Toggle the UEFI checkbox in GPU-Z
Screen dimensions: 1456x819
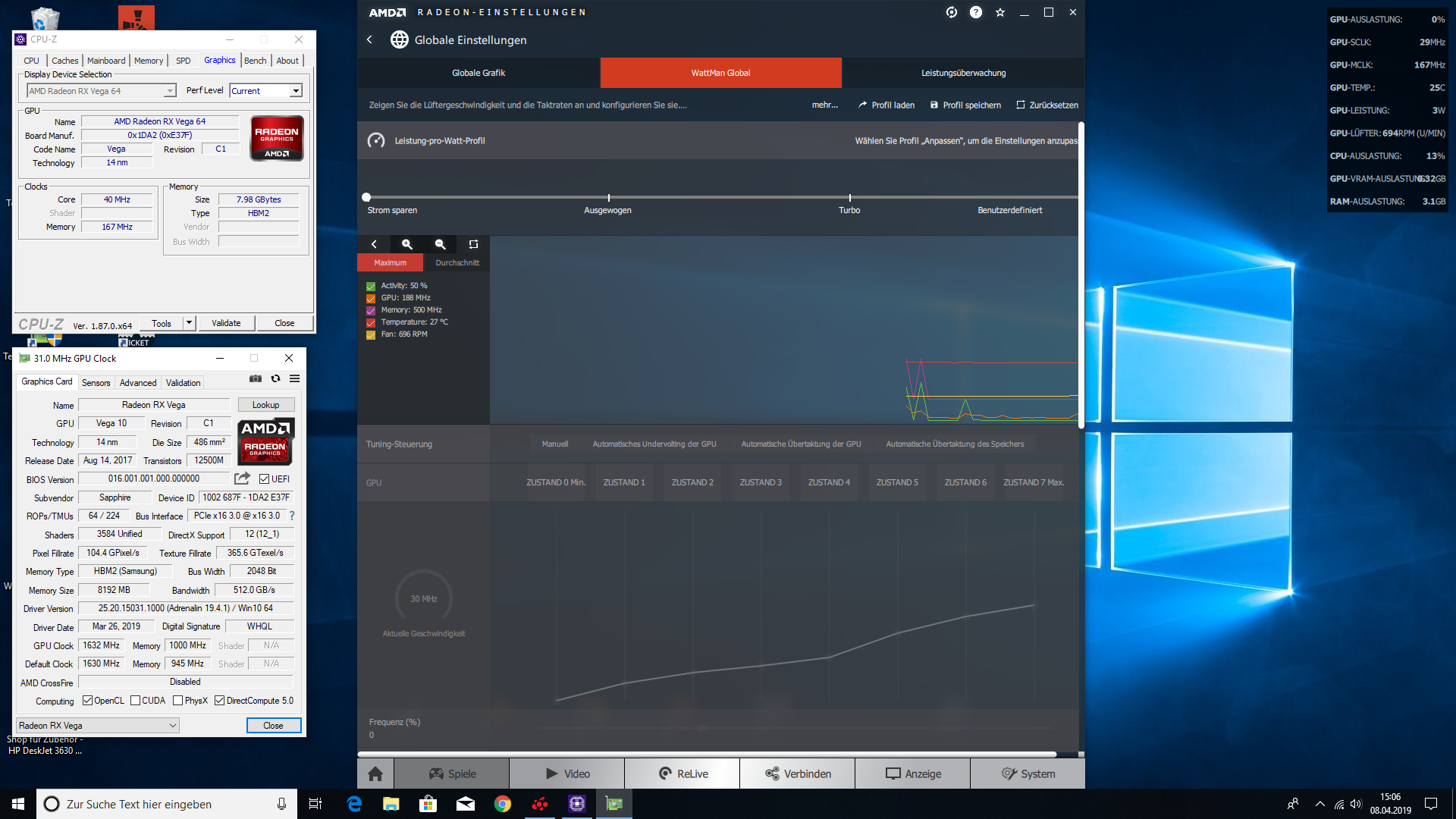click(x=265, y=479)
